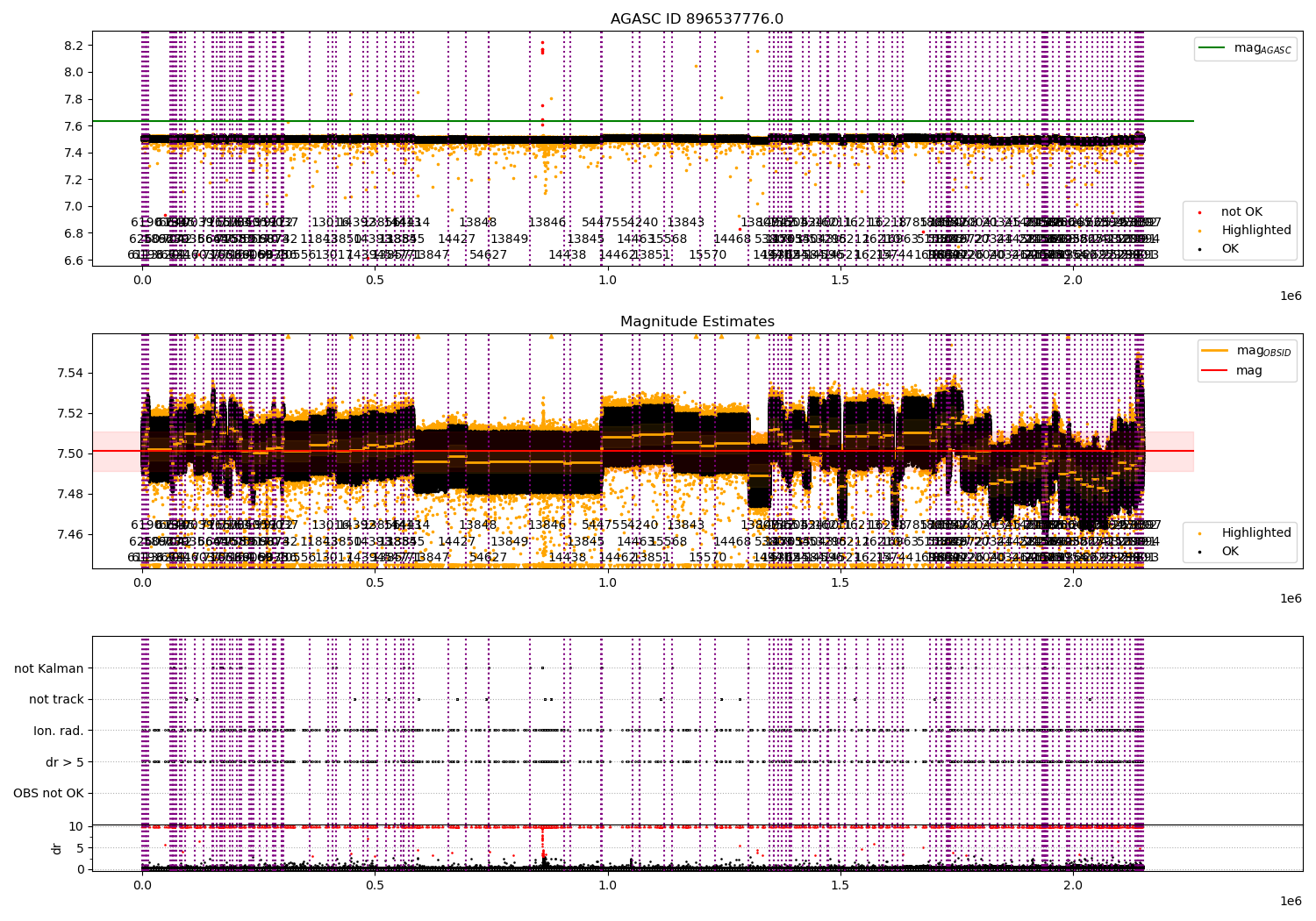The width and height of the screenshot is (1316, 921).
Task: Click obsid label 14468 in middle plot
Action: point(732,541)
